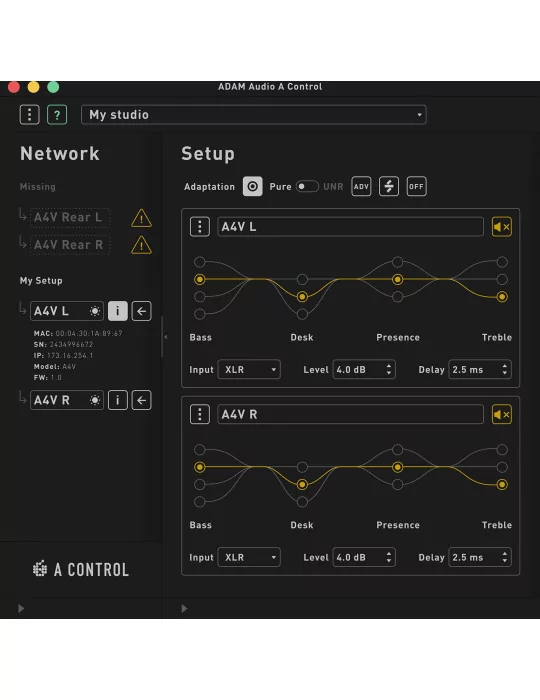The height and width of the screenshot is (700, 540).
Task: Open the A4V R panel three-dot menu
Action: 200,415
